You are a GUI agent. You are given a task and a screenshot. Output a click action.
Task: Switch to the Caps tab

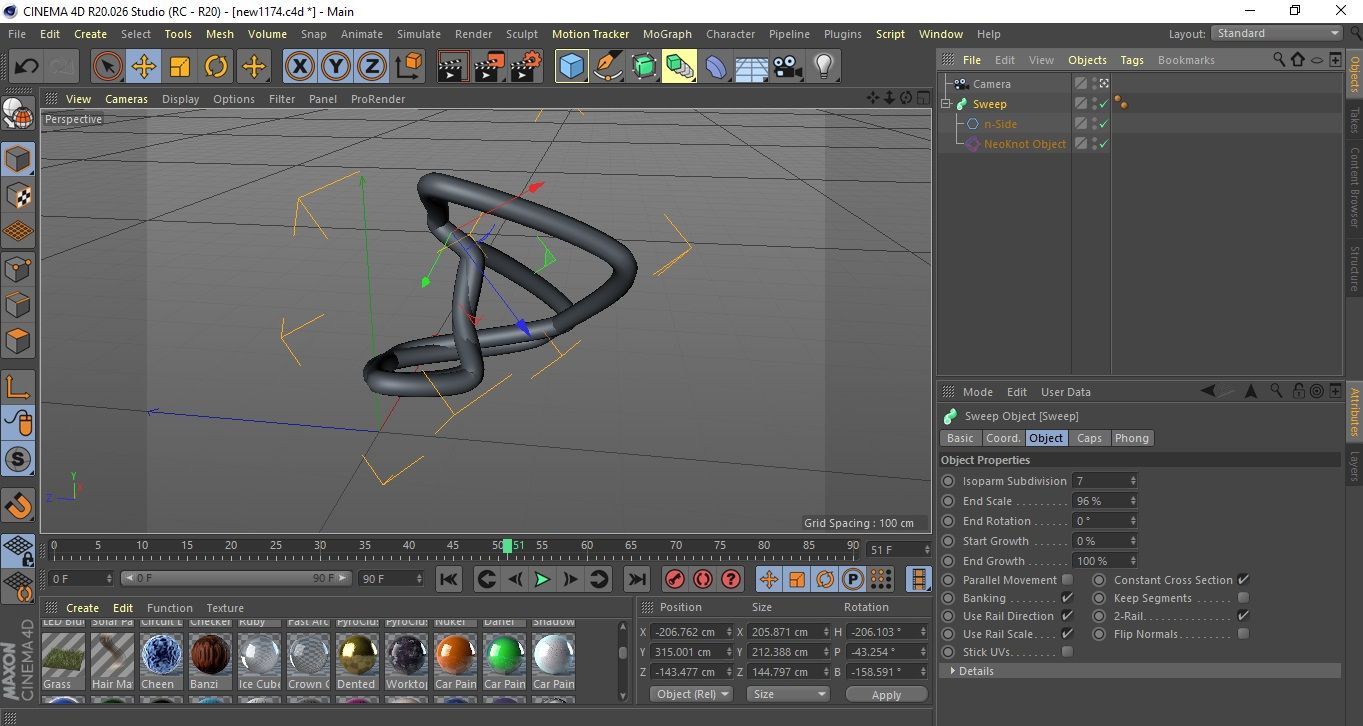click(1089, 438)
